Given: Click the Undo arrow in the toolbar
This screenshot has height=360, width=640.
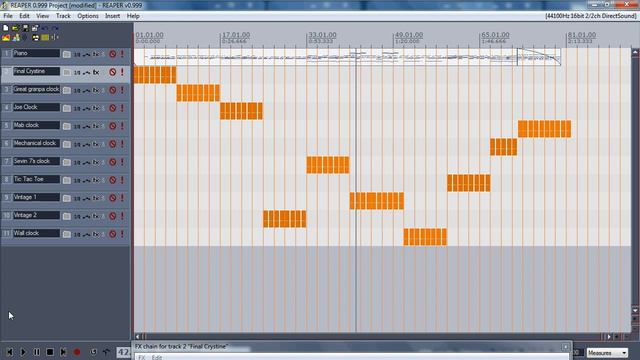Looking at the screenshot, I should pos(45,28).
